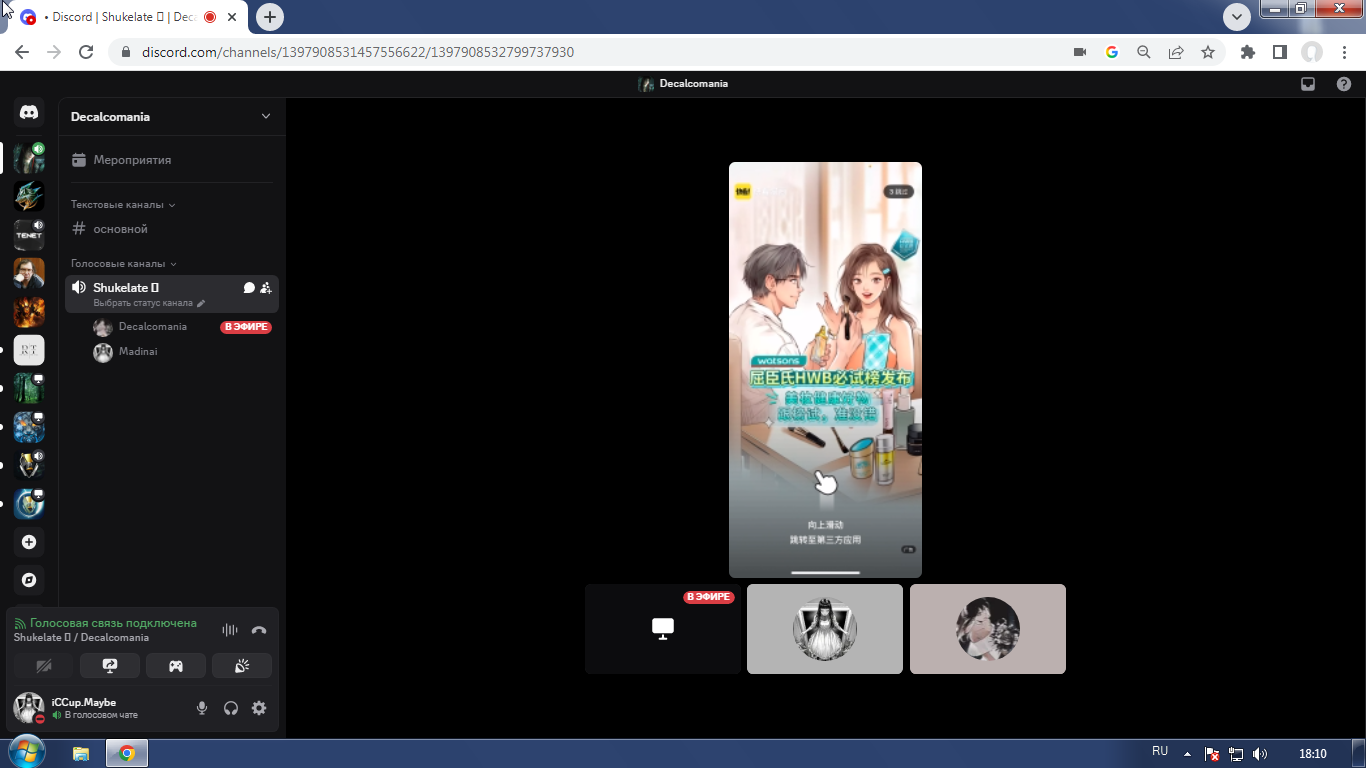
Task: Click invite people icon on Shukelate
Action: tap(266, 288)
